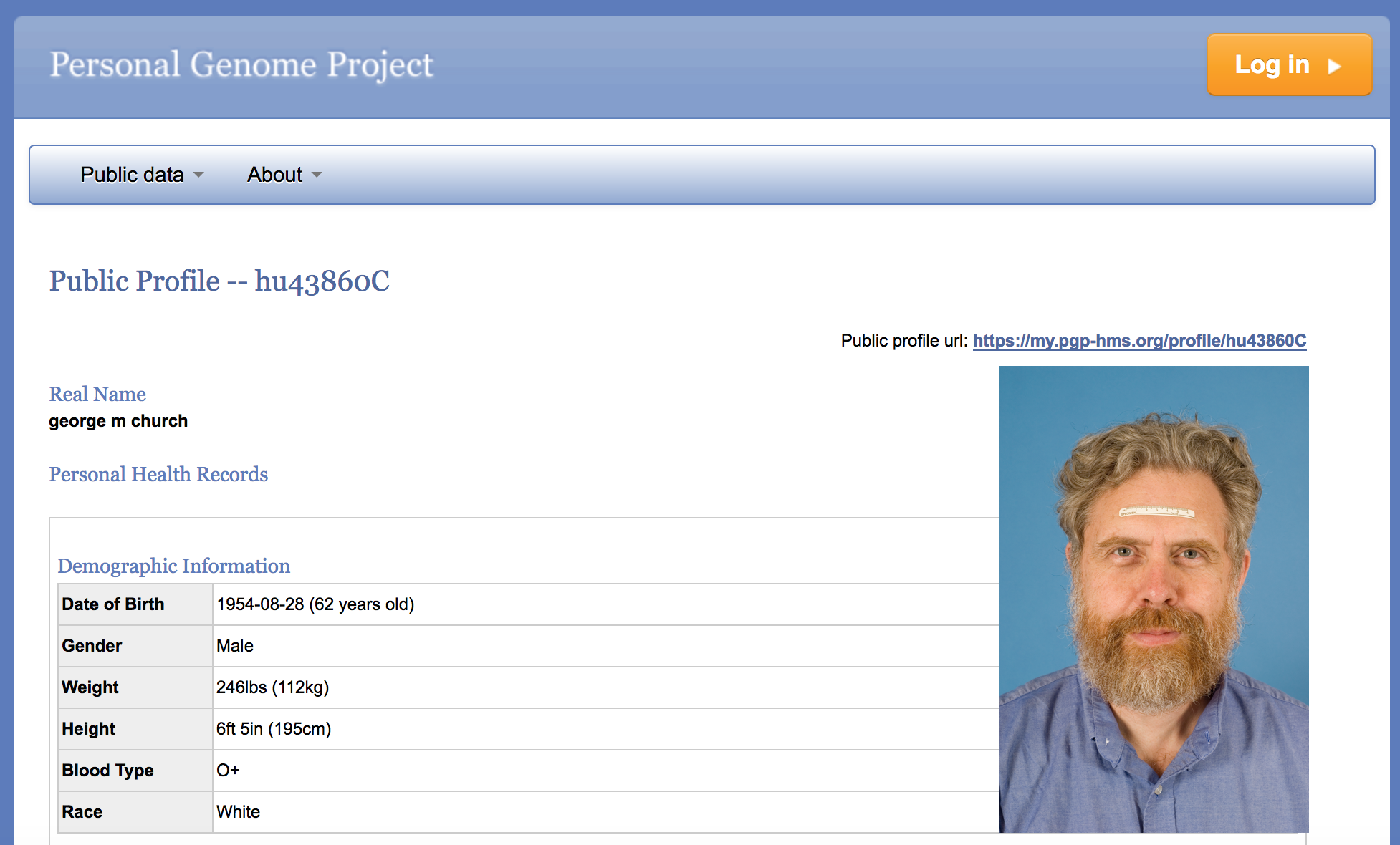The height and width of the screenshot is (845, 1400).
Task: Open the Public data menu
Action: (x=142, y=175)
